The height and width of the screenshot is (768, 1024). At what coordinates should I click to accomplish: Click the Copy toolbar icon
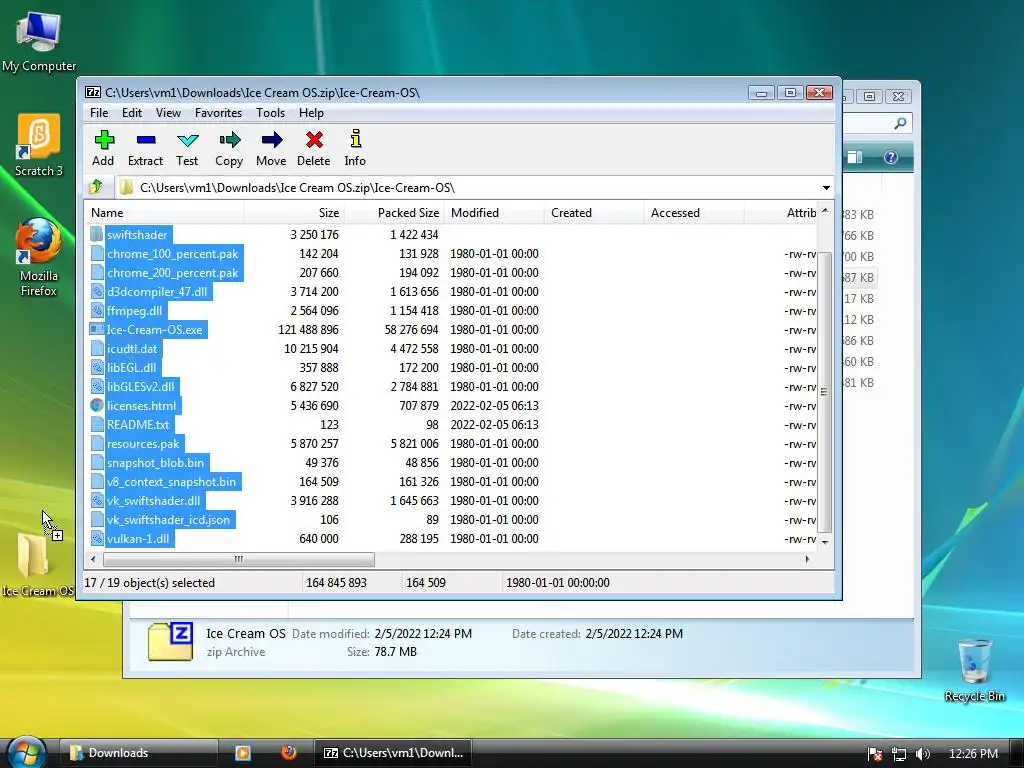(x=229, y=148)
